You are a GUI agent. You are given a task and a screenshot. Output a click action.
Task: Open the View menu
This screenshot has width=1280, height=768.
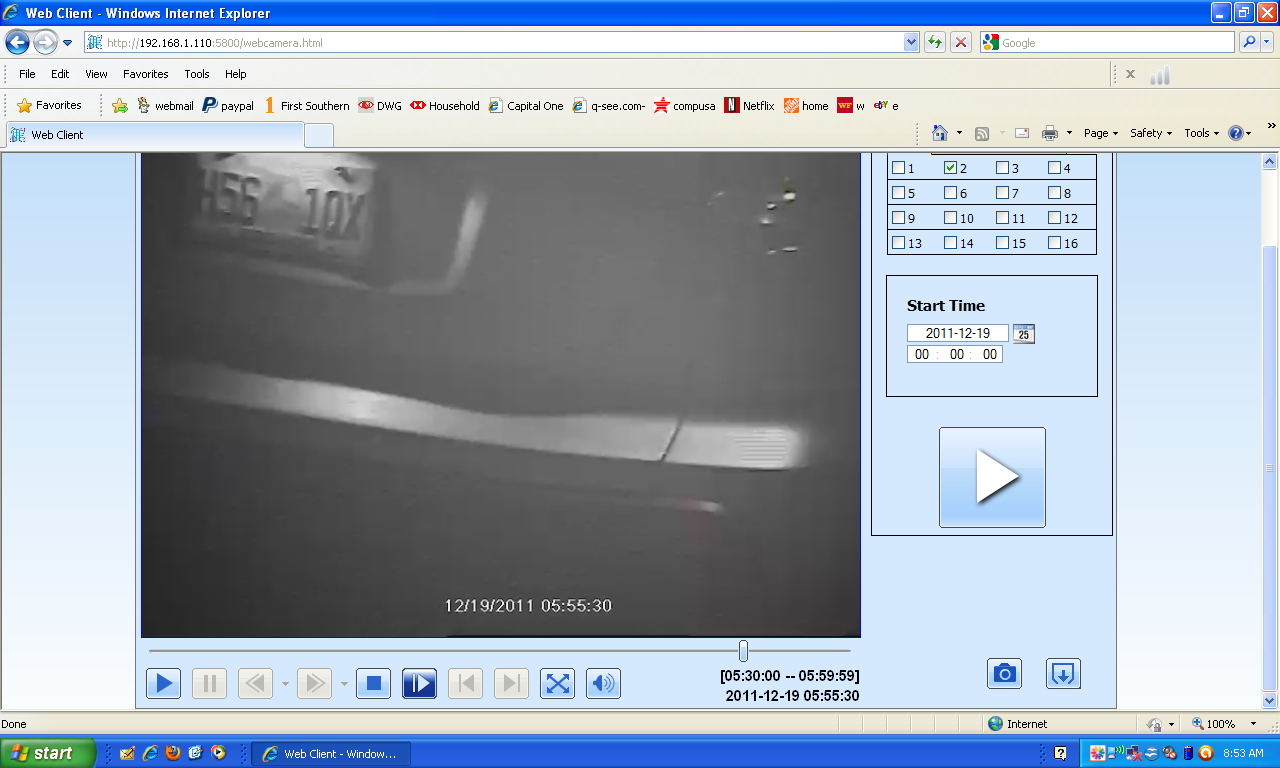96,74
